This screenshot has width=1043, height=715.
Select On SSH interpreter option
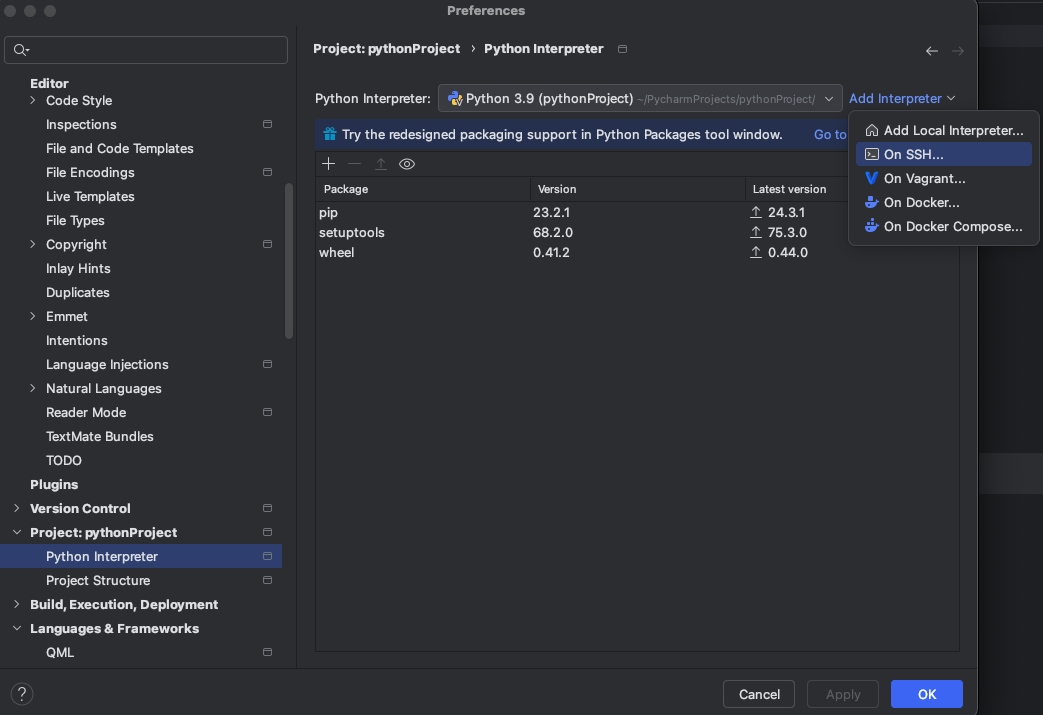[943, 154]
